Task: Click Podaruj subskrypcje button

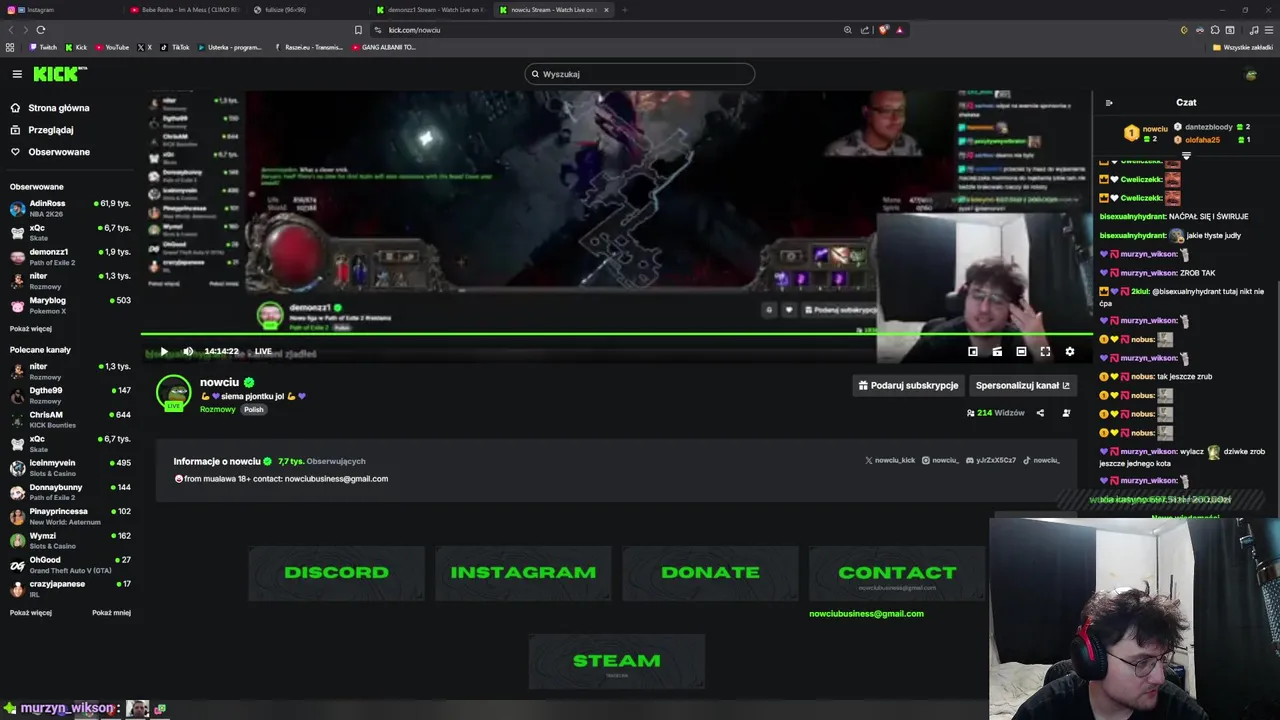Action: 908,385
